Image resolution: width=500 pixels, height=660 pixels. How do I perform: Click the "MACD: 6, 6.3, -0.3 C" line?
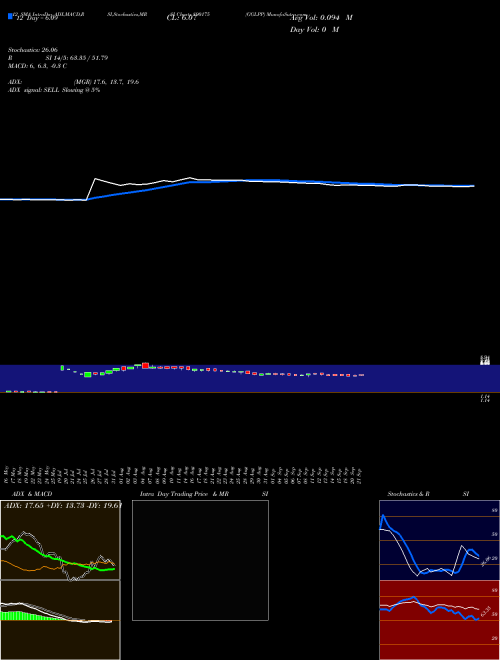coord(37,66)
